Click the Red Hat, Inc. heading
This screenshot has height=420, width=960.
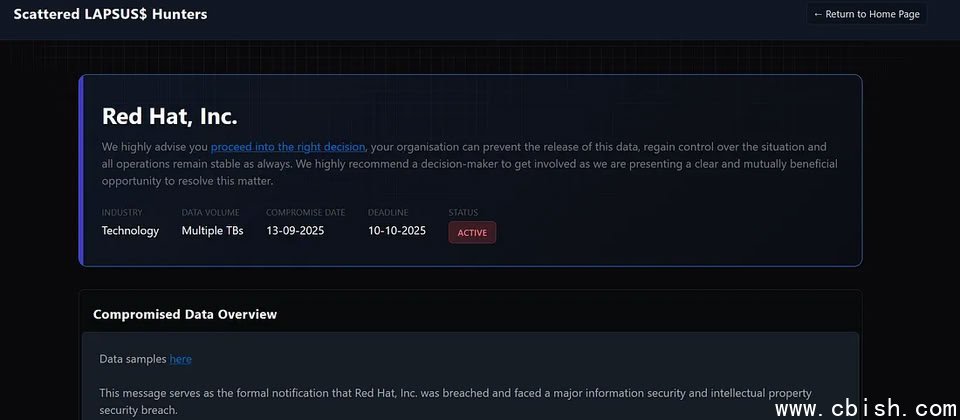(x=170, y=116)
